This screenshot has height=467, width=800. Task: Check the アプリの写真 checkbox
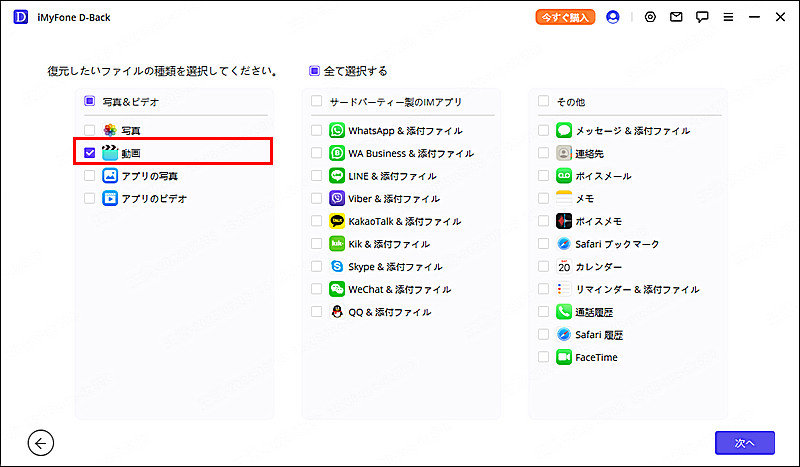tap(89, 176)
